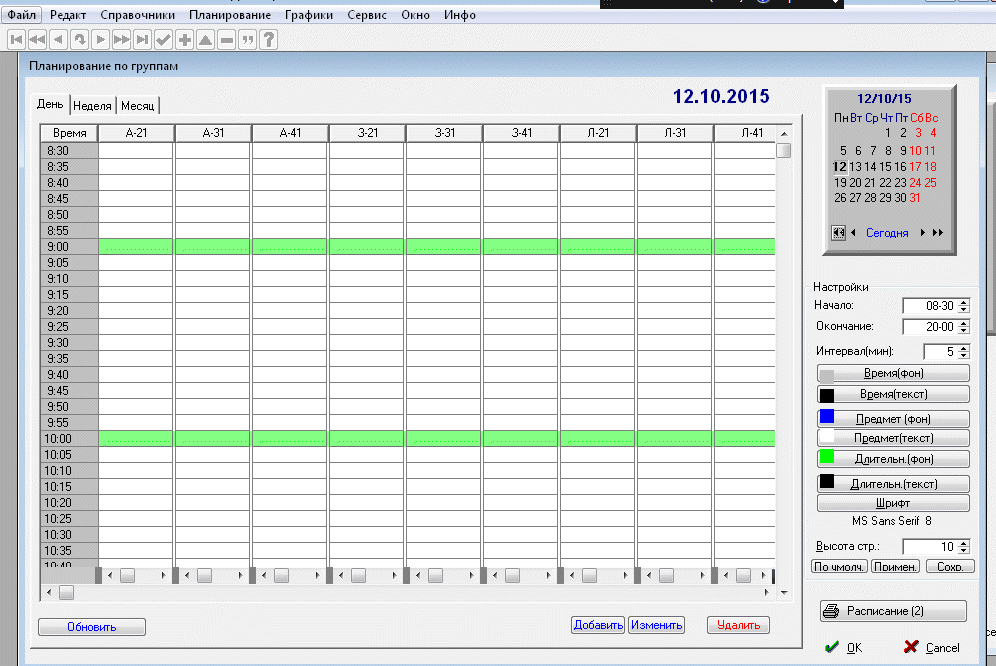Decrease the Интервал(мин) spinner value
The image size is (996, 666).
964,355
